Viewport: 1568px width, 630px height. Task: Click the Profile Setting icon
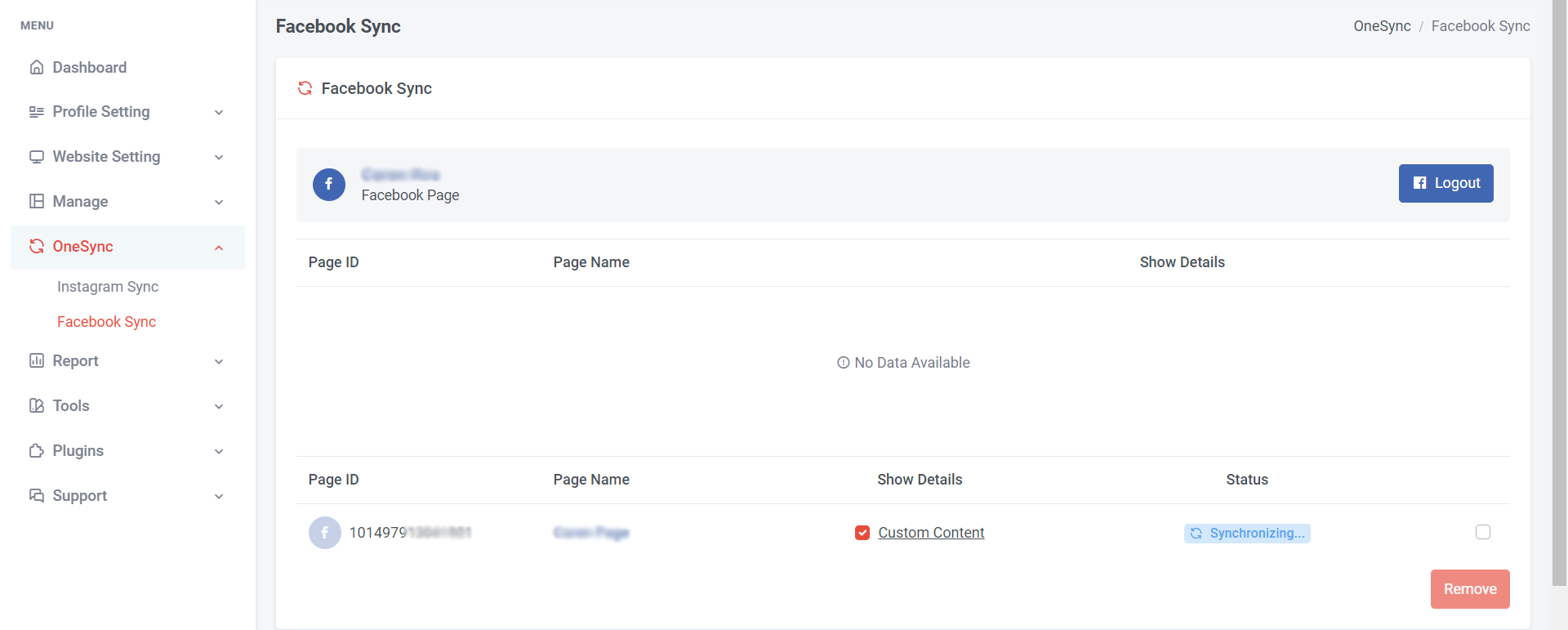click(36, 112)
